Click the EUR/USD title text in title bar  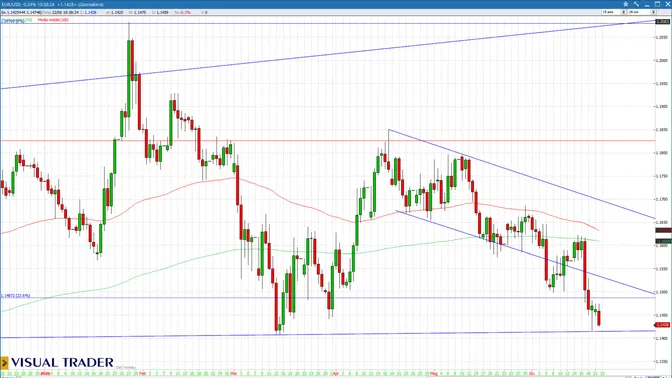coord(10,4)
